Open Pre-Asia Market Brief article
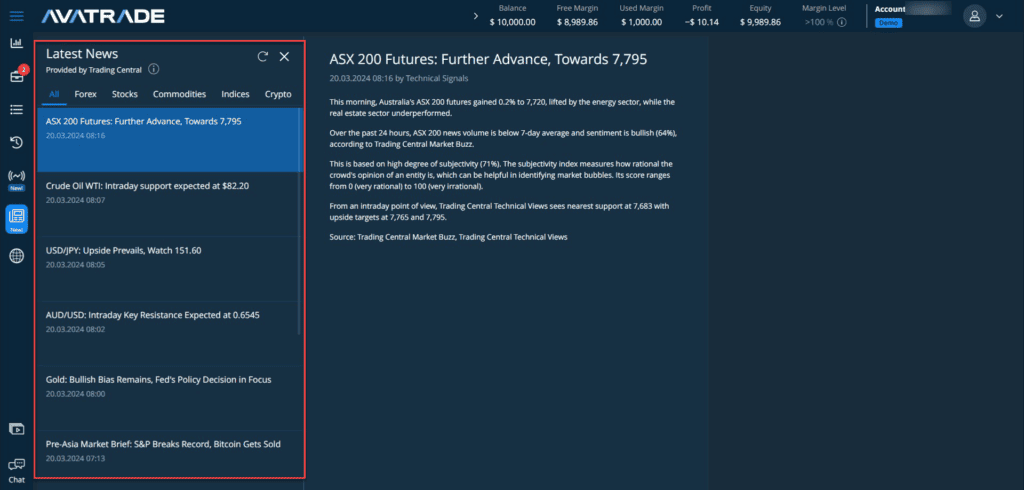Viewport: 1024px width, 490px height. (x=168, y=453)
